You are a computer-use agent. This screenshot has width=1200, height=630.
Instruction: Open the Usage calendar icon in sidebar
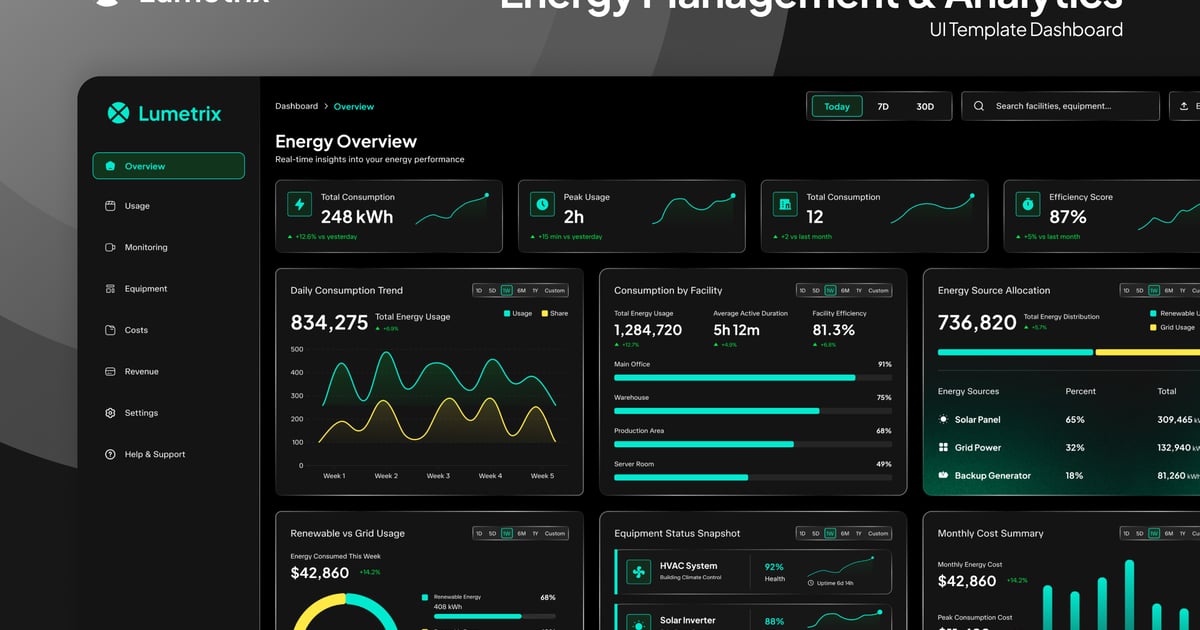(x=110, y=206)
